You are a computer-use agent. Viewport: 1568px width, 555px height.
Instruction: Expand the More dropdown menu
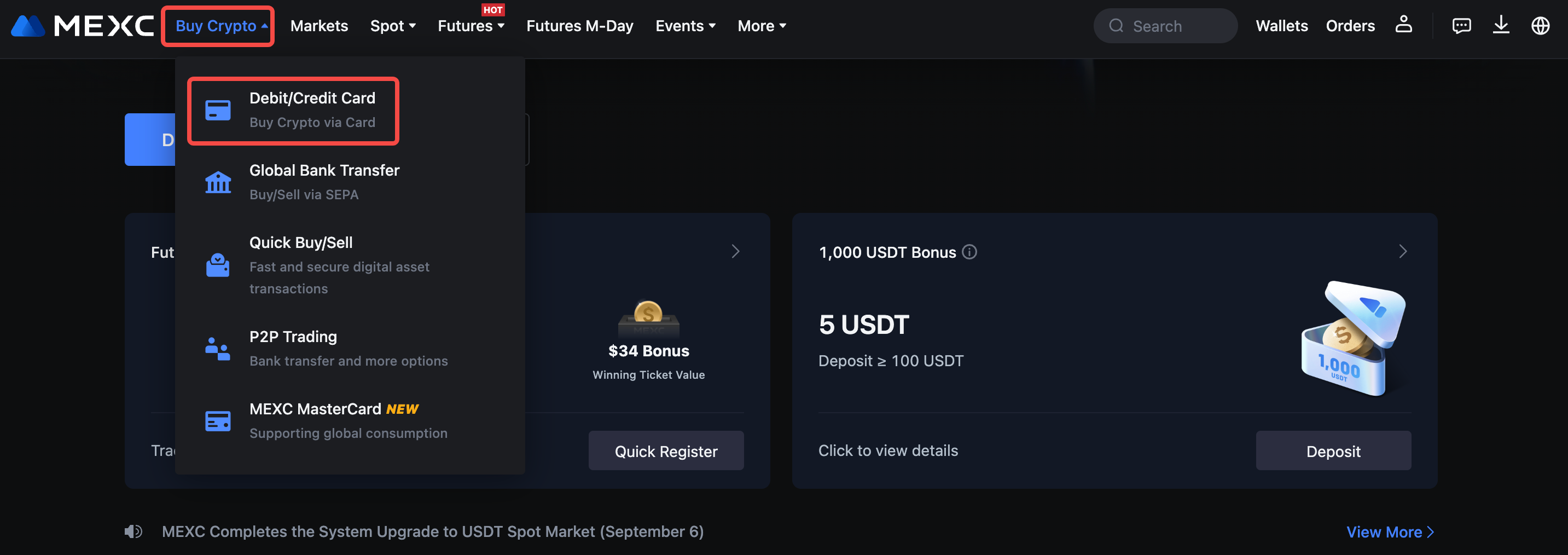tap(762, 26)
